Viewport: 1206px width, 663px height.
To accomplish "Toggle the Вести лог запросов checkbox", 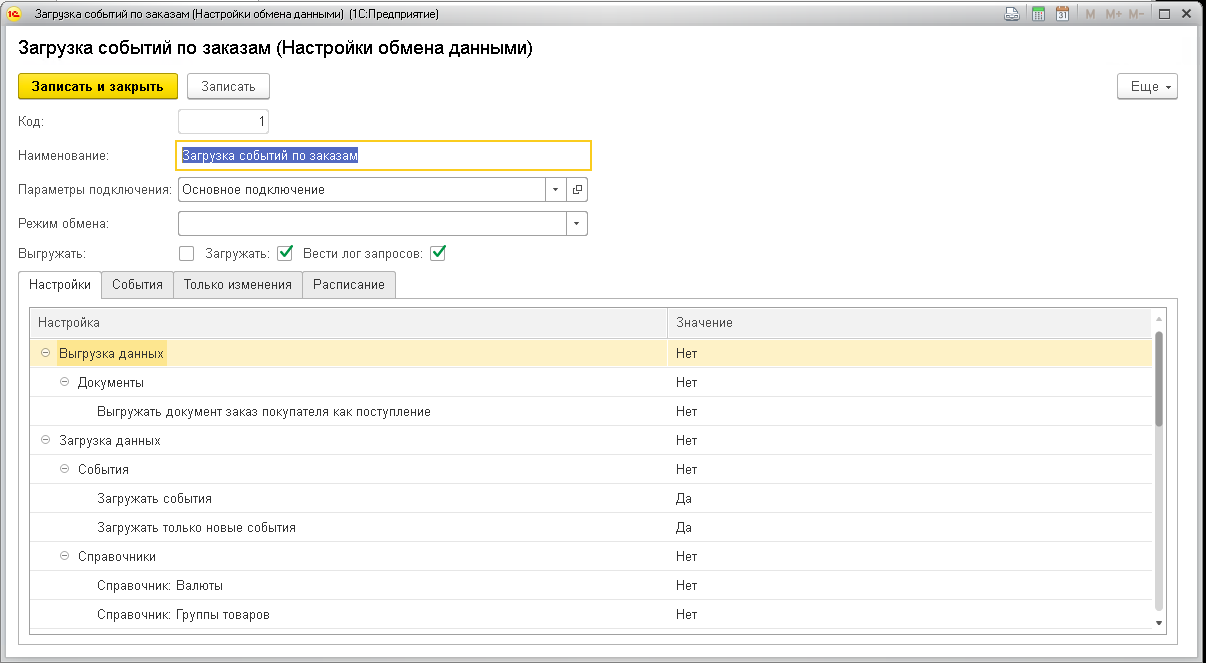I will click(437, 253).
